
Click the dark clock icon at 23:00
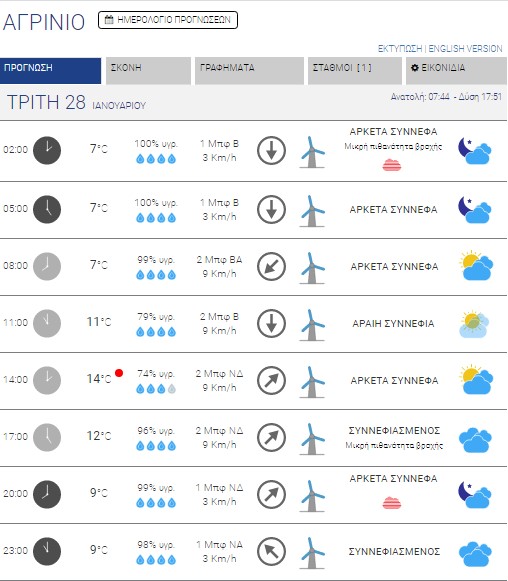47,551
